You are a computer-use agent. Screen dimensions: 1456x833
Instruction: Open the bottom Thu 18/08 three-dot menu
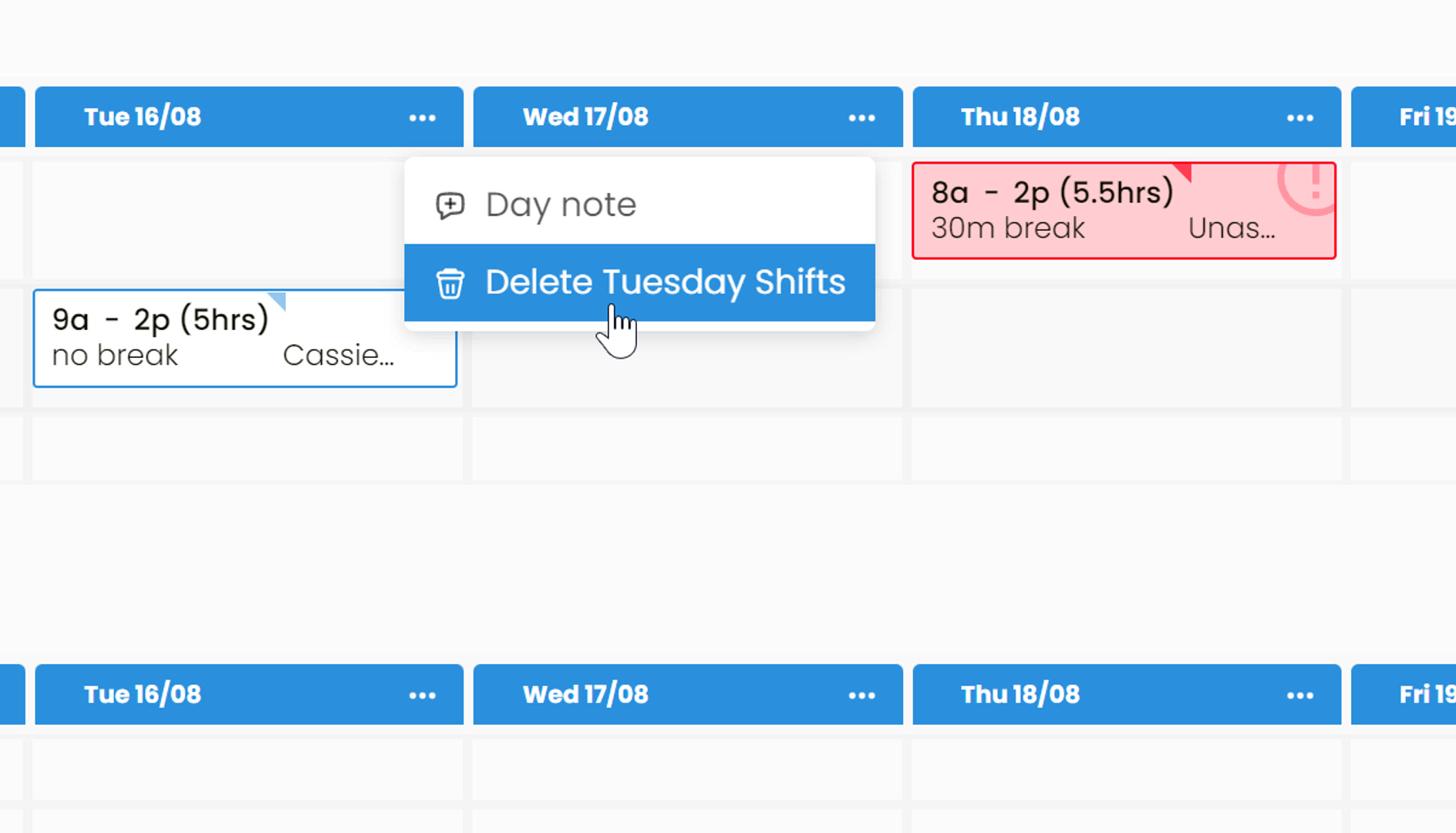1299,696
